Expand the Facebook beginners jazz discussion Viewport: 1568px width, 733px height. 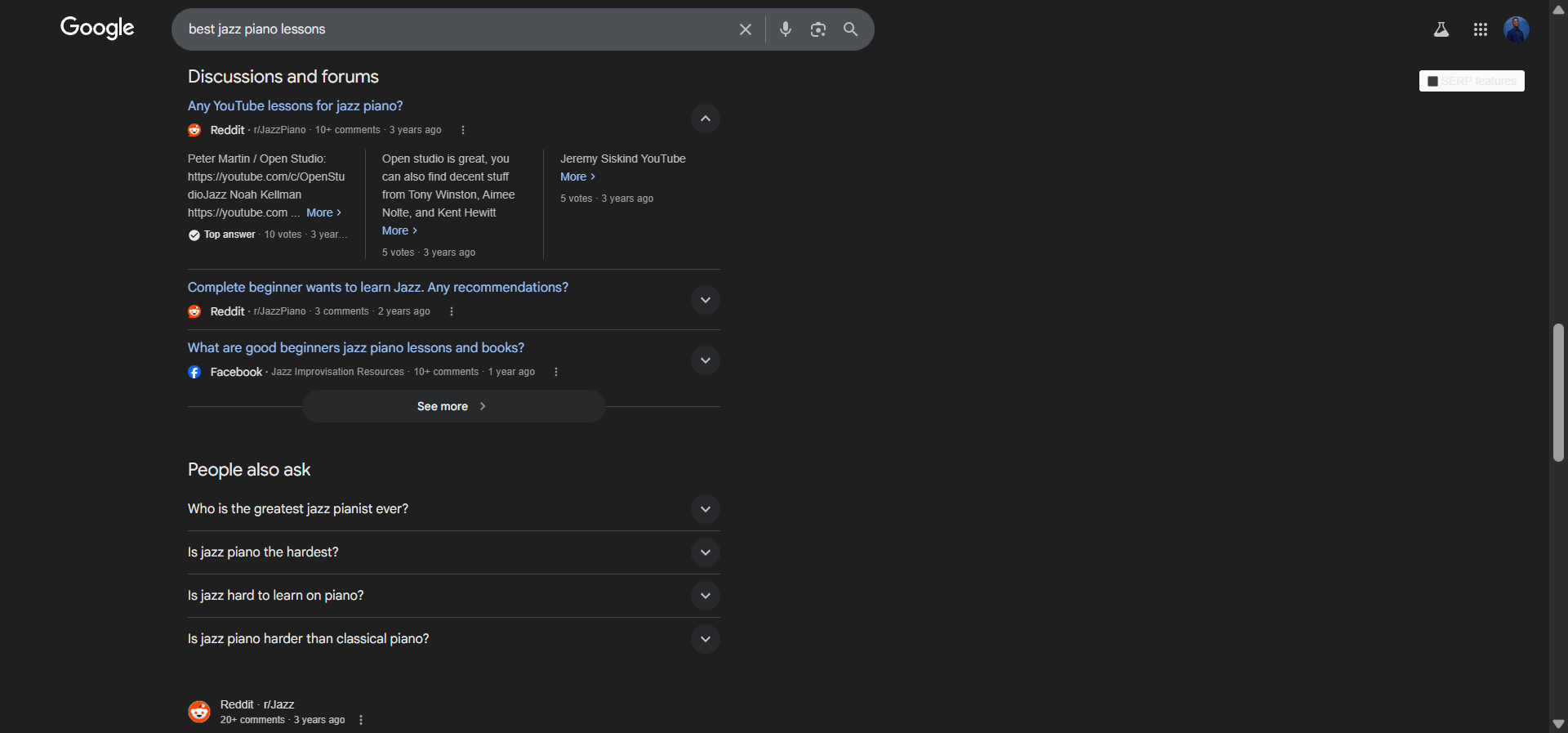pos(705,360)
